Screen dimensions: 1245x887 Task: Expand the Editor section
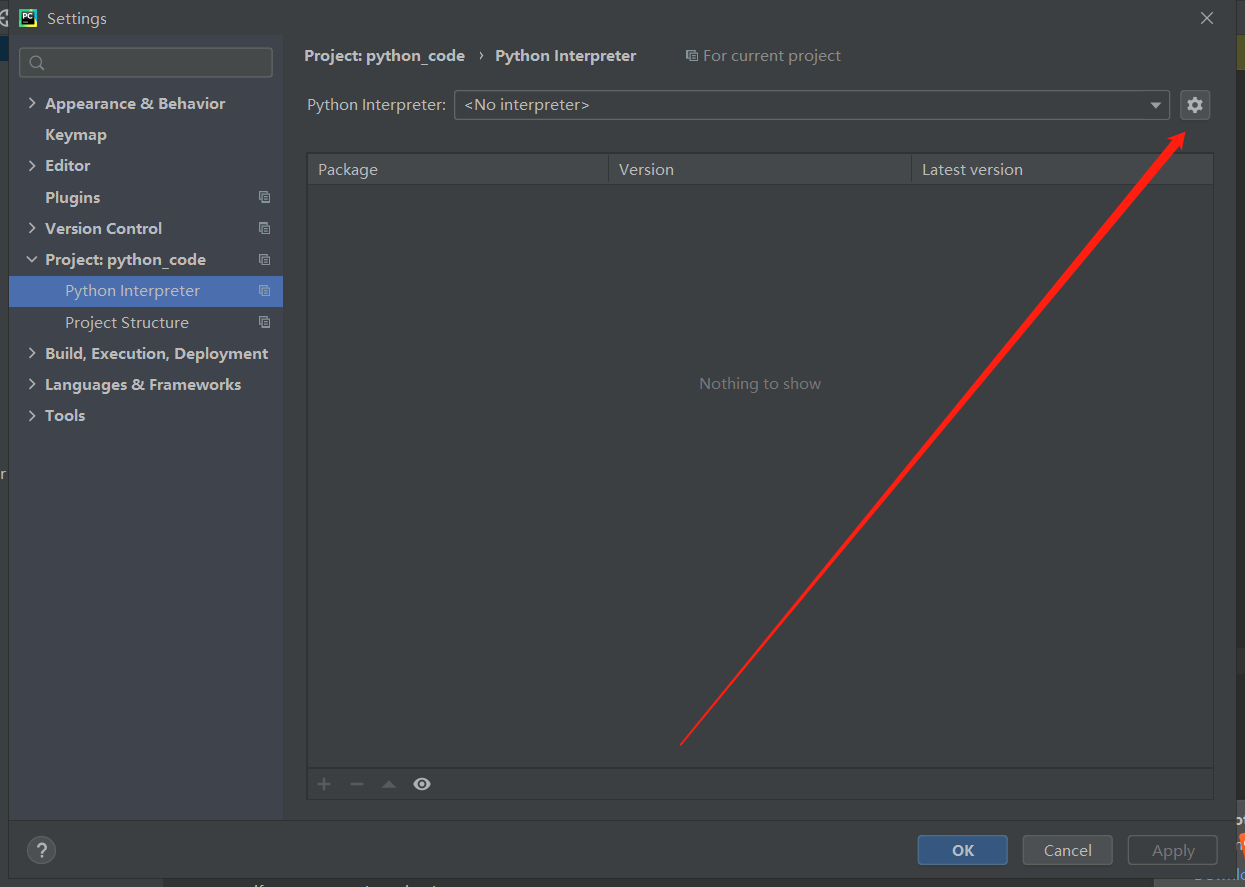click(x=32, y=165)
